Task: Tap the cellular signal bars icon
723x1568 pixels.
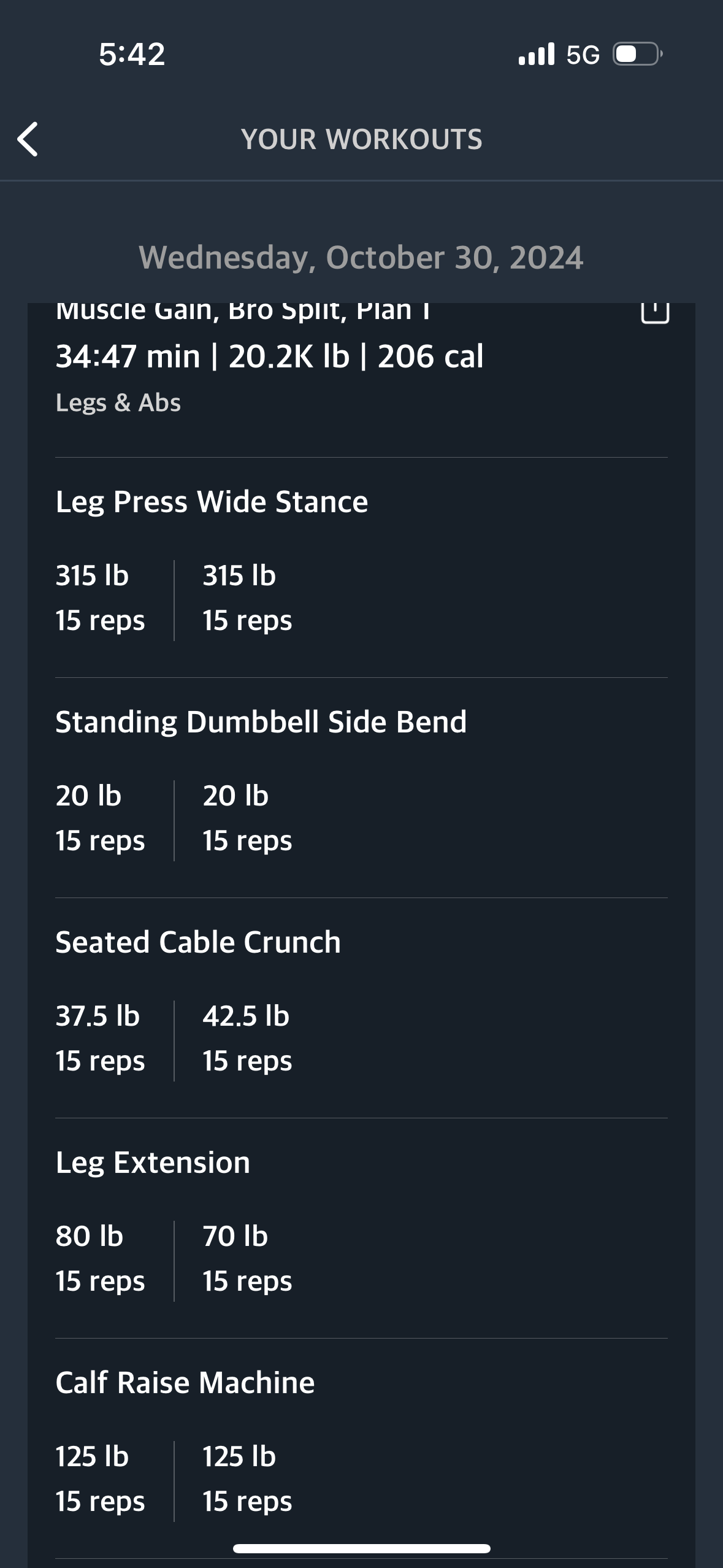Action: click(x=536, y=54)
